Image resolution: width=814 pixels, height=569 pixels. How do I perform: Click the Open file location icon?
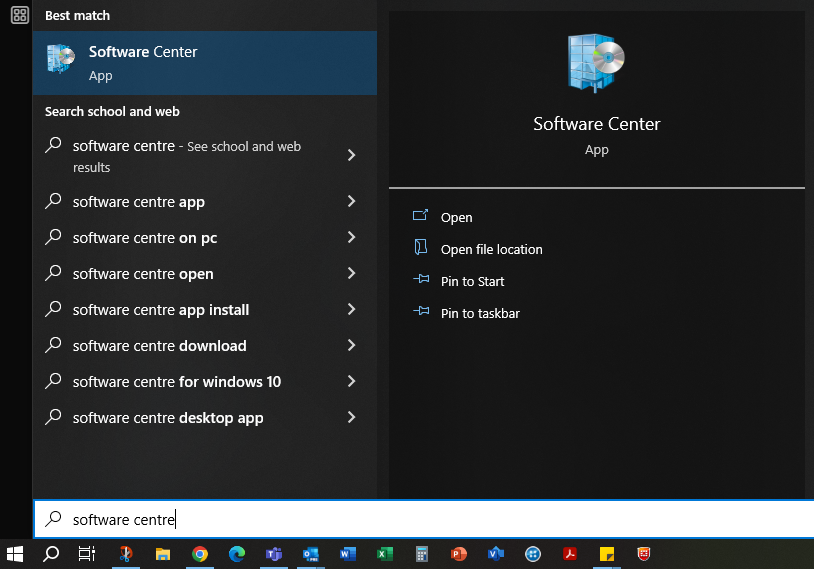tap(420, 247)
